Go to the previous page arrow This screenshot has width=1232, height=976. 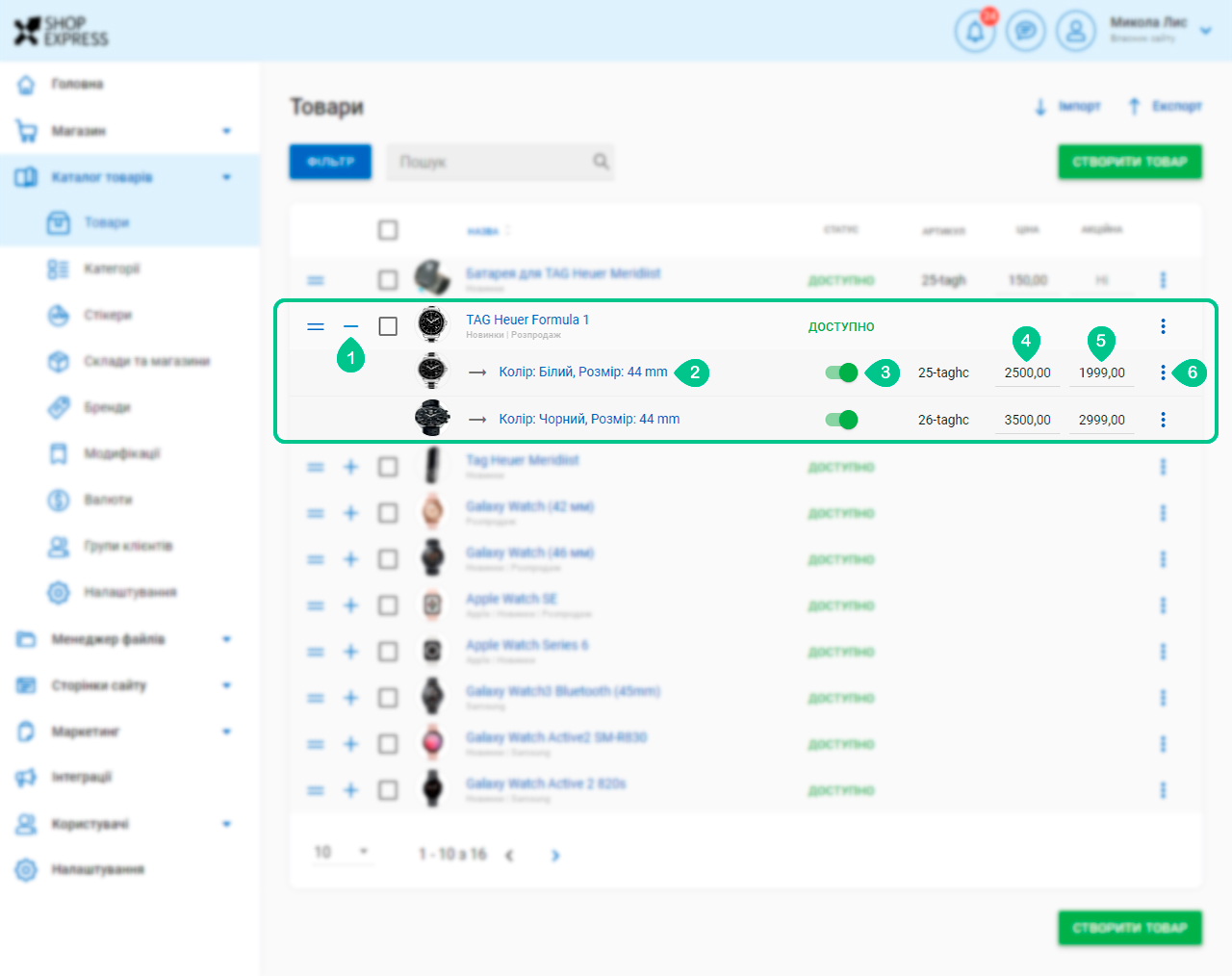click(x=509, y=855)
